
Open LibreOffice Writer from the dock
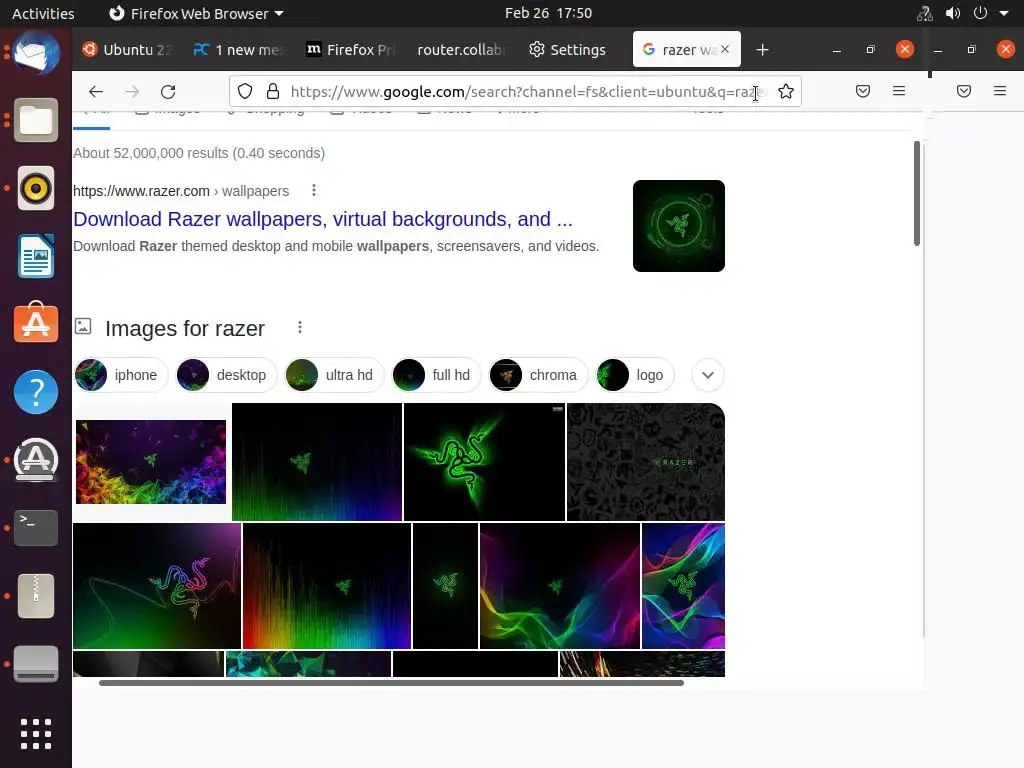pyautogui.click(x=36, y=256)
